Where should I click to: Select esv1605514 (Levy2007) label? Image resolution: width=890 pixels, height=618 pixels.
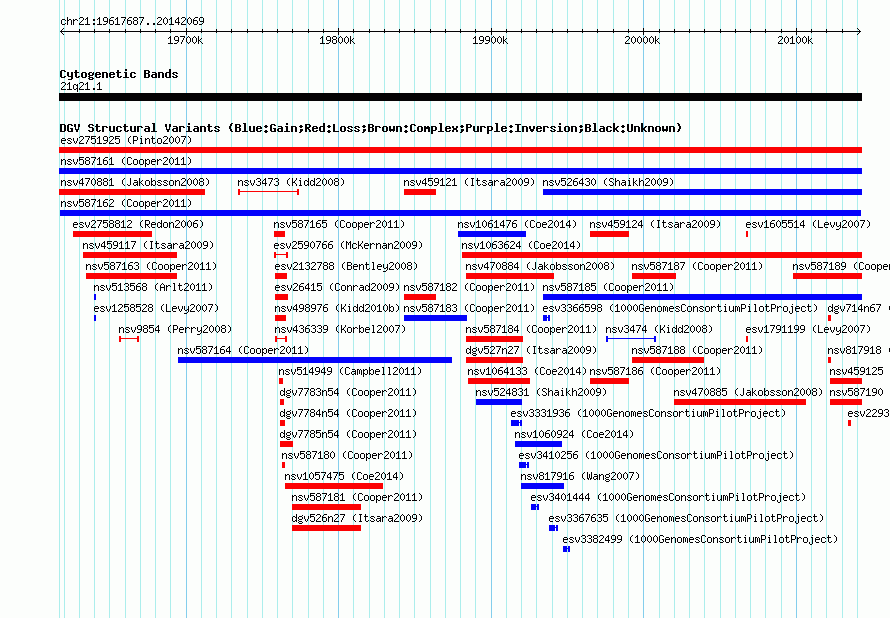[808, 224]
